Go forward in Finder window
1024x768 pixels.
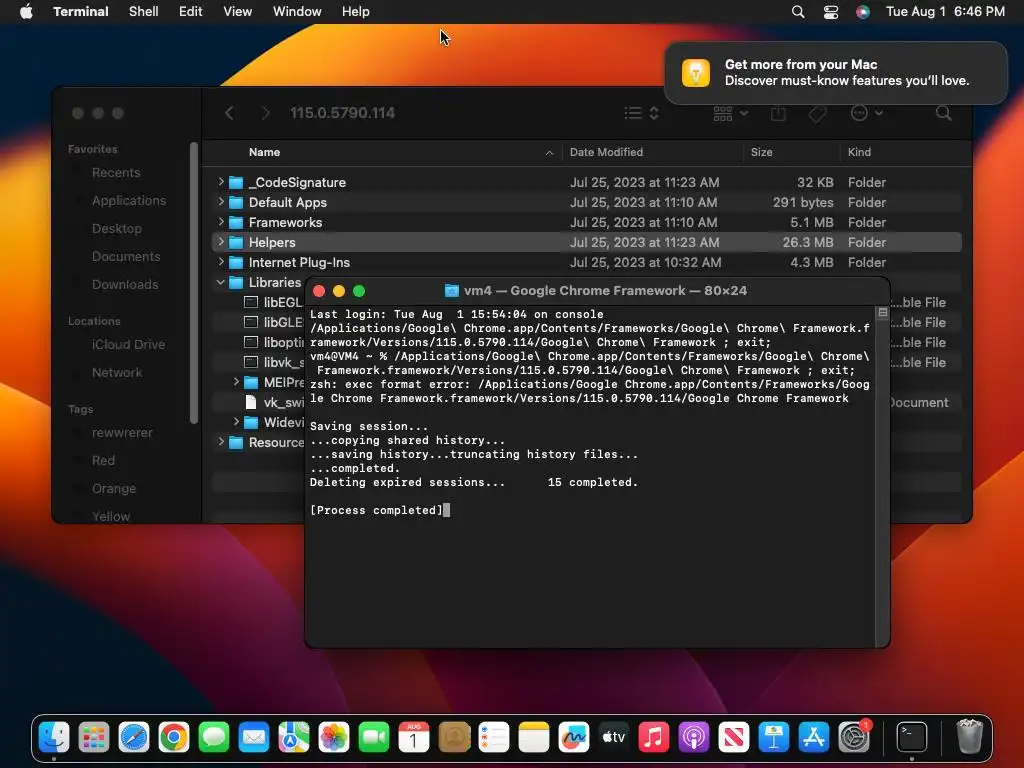pos(265,114)
